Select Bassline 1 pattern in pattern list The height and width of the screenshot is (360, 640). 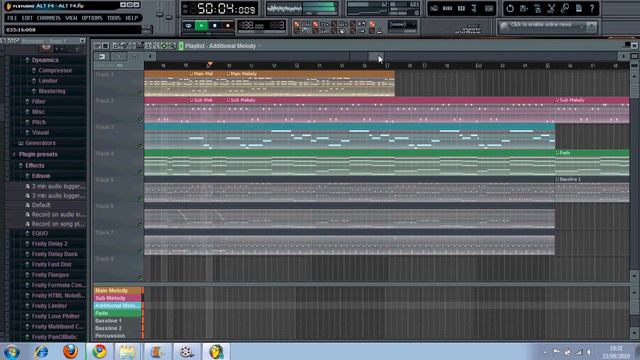click(118, 321)
